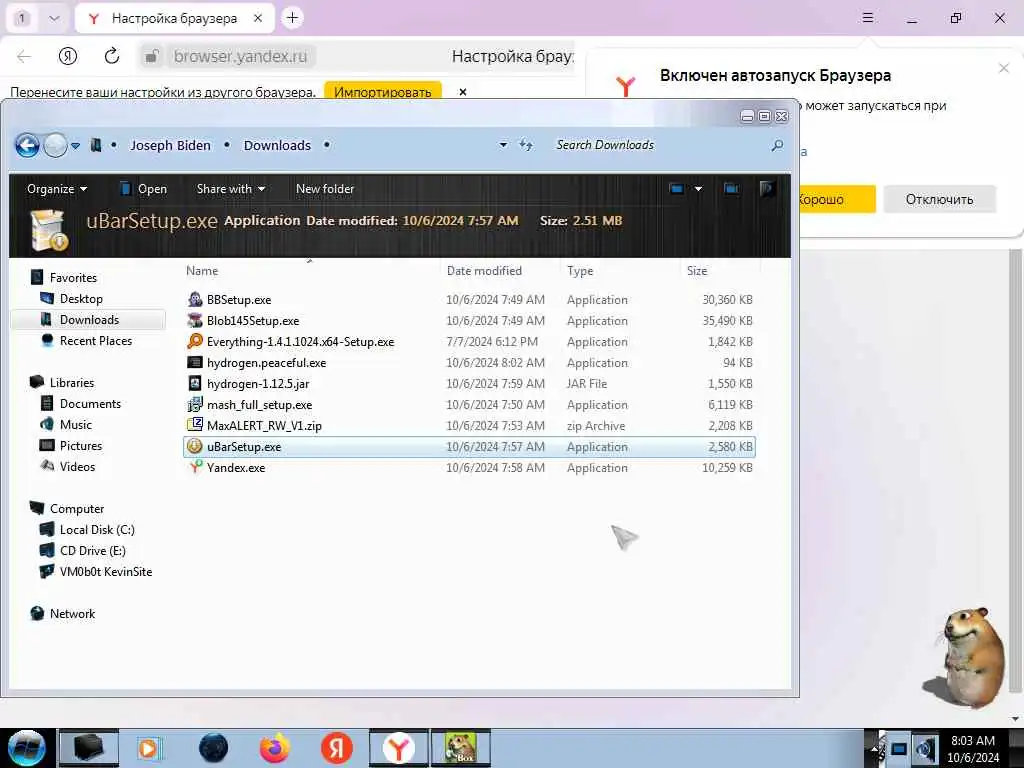The width and height of the screenshot is (1024, 768).
Task: Click the Back arrow in Explorer window
Action: 27,145
